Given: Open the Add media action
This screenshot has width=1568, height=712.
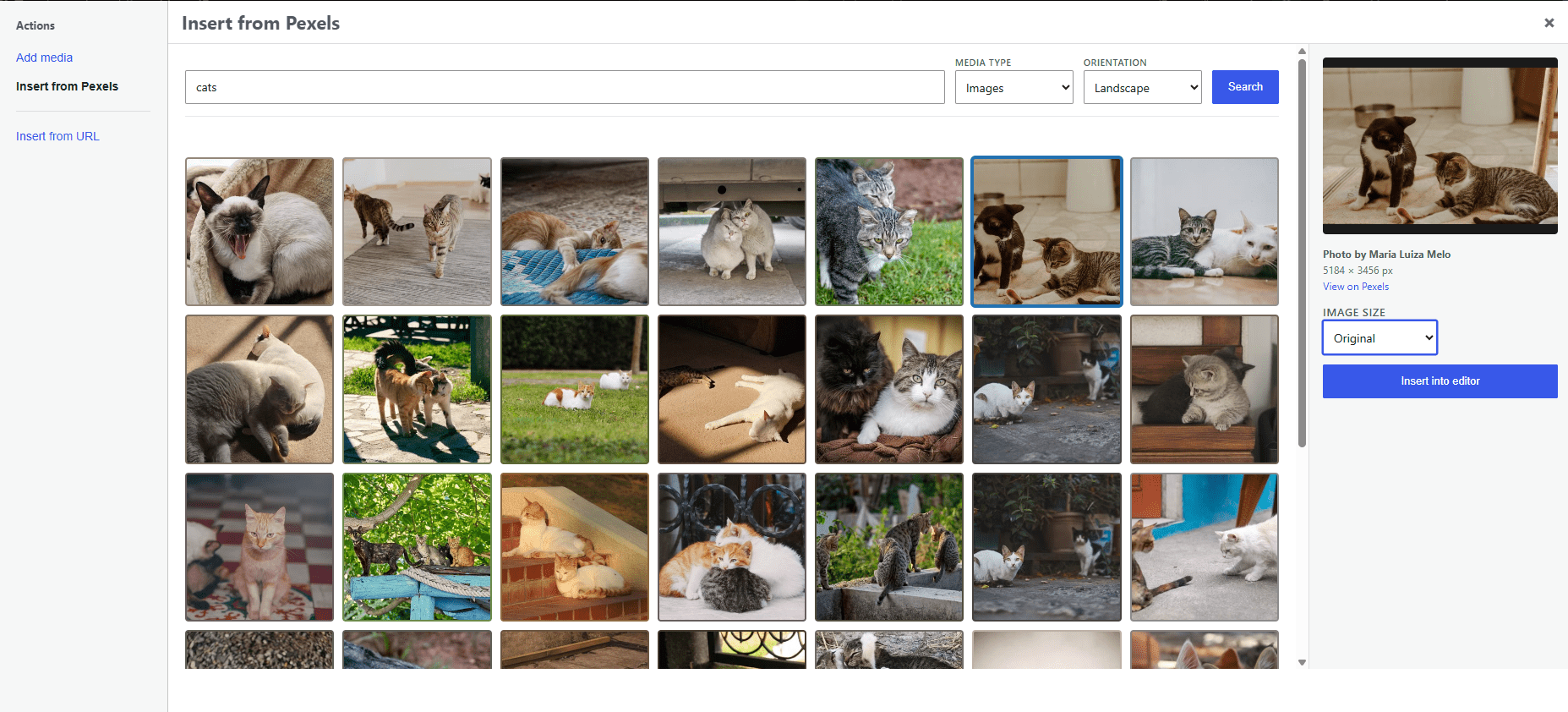Looking at the screenshot, I should click(44, 58).
